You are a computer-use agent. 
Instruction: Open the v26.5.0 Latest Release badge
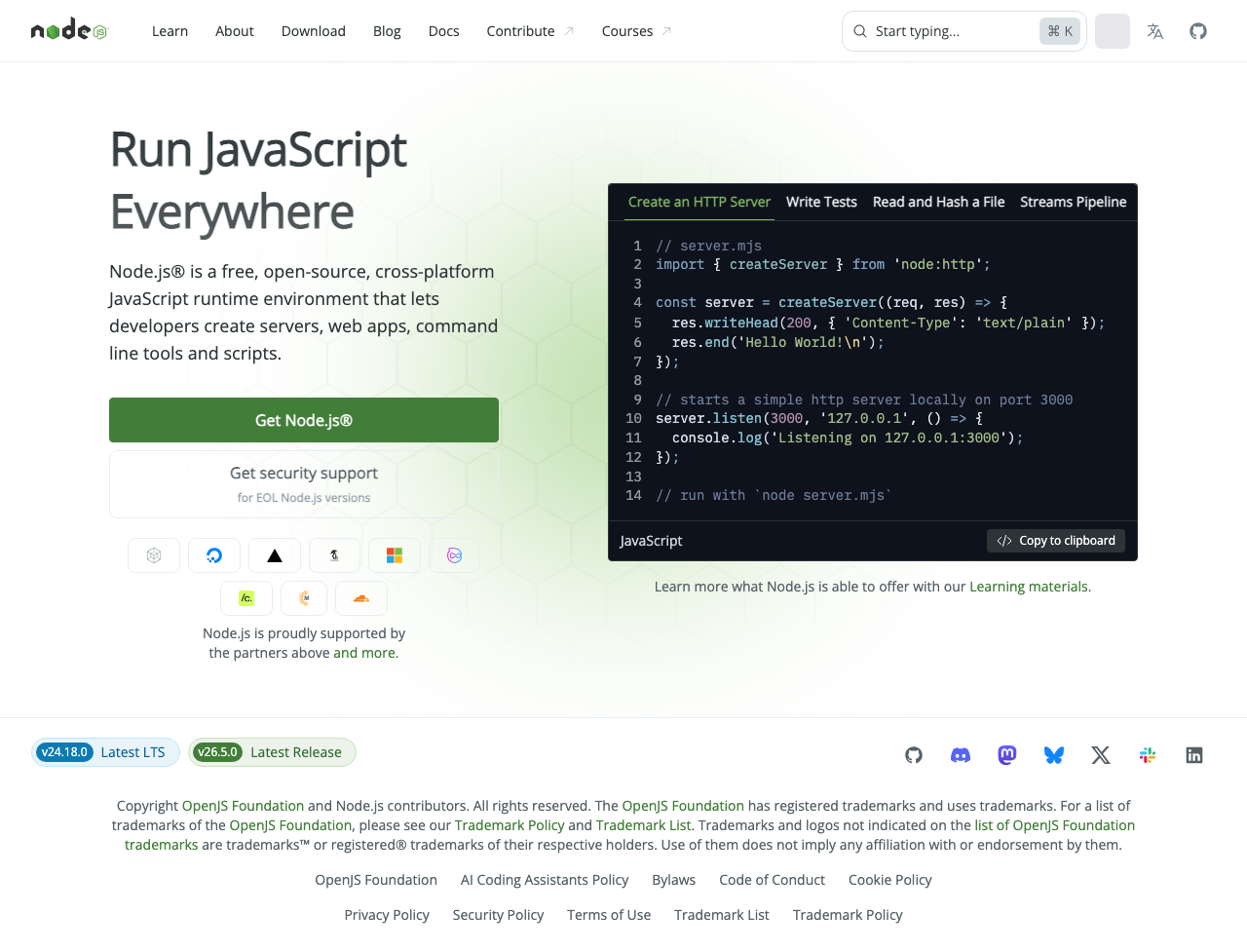point(272,752)
